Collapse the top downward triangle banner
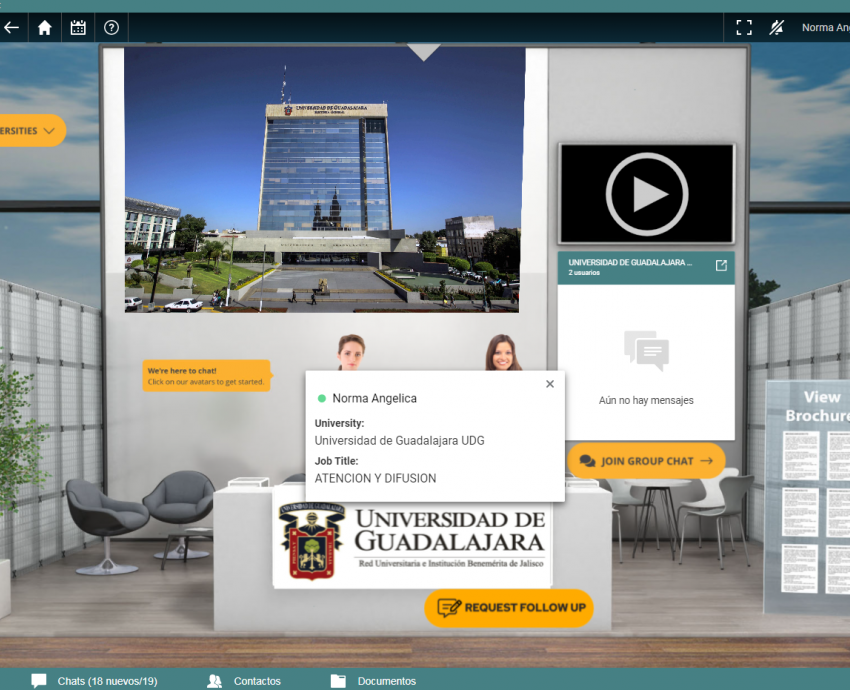Viewport: 850px width, 690px height. click(423, 52)
